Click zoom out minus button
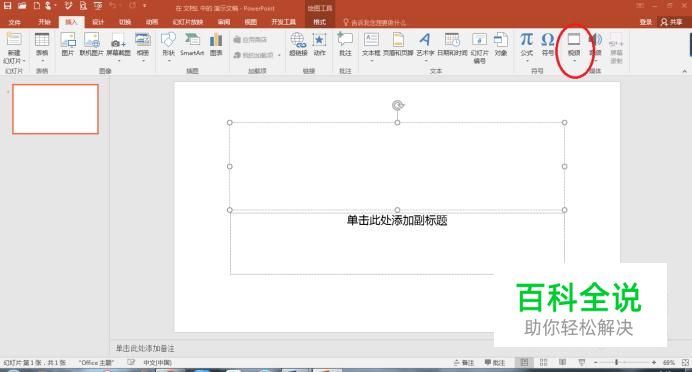692x372 pixels. pos(596,363)
